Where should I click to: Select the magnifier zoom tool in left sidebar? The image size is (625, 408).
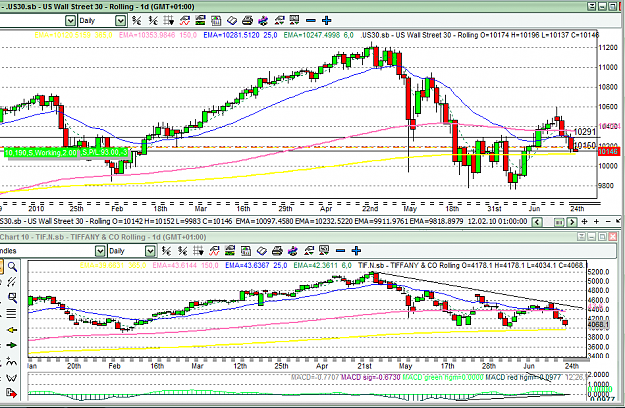(x=12, y=266)
